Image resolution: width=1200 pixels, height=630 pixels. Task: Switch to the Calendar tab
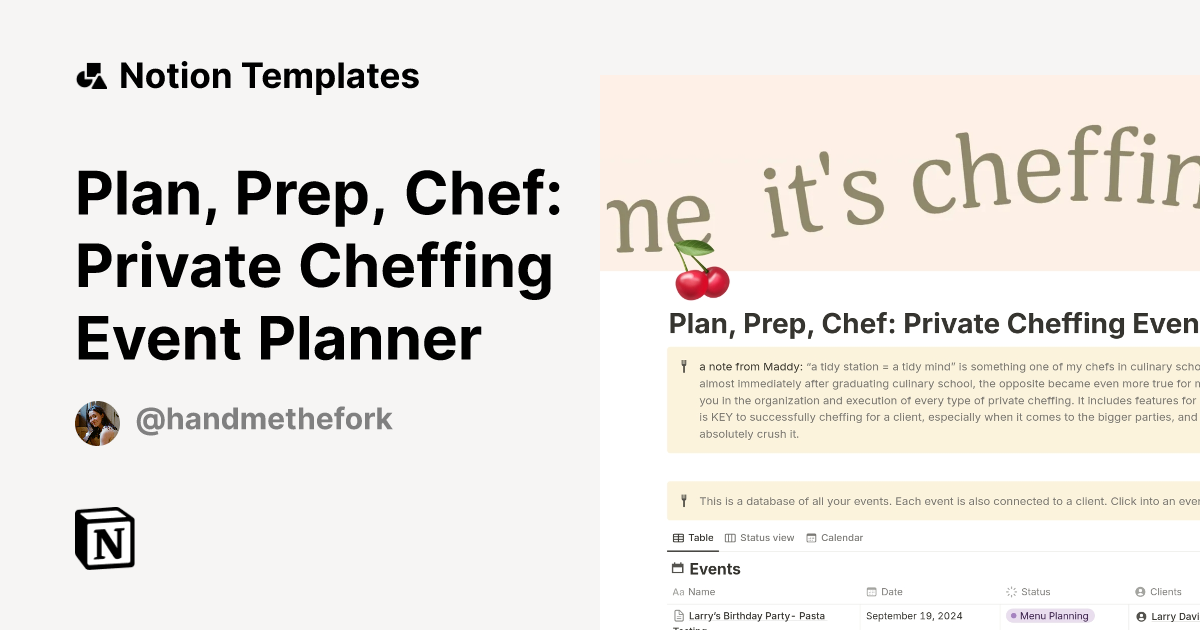841,537
